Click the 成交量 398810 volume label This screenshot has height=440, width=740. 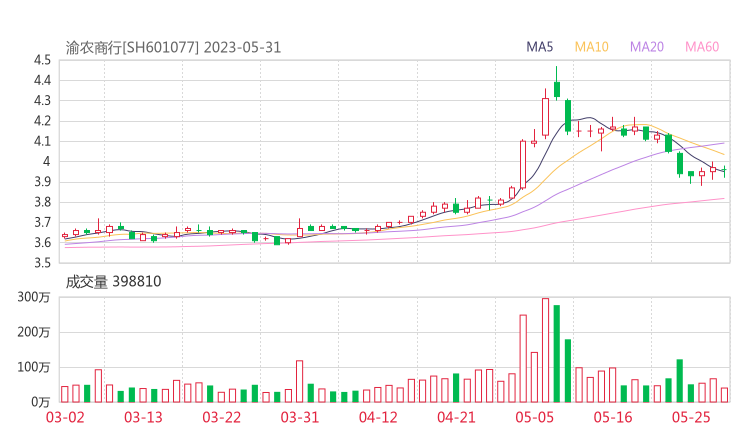[x=113, y=282]
